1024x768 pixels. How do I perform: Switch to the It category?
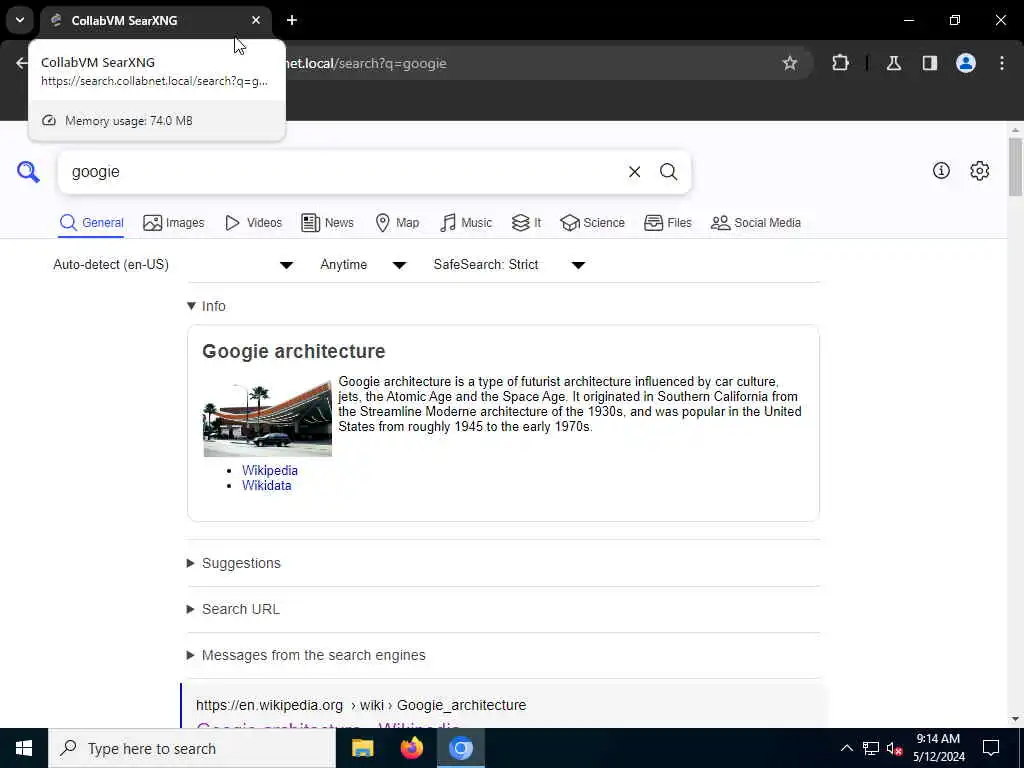coord(526,223)
